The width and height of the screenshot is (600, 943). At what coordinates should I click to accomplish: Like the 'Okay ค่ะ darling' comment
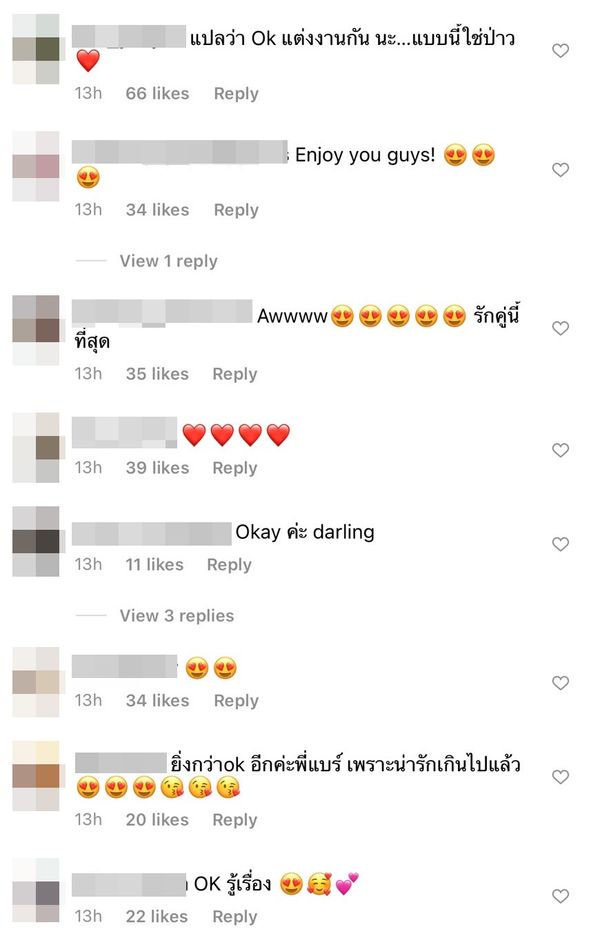click(x=560, y=544)
